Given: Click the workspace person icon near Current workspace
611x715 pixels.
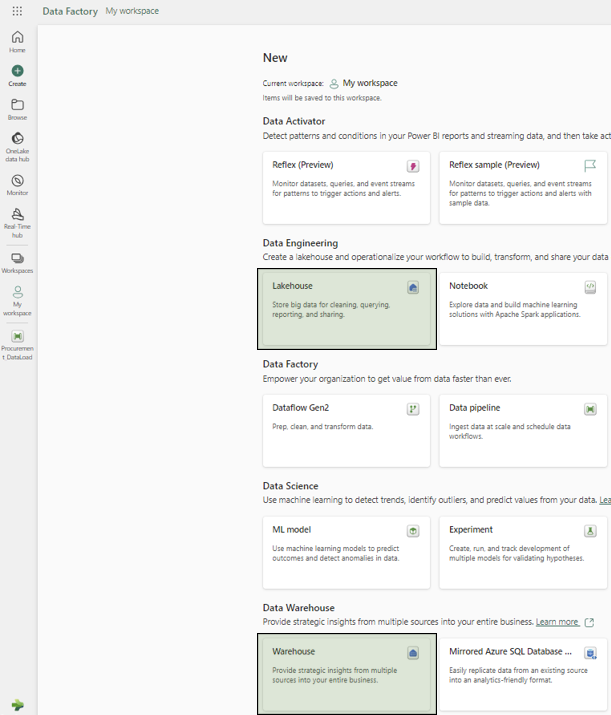Looking at the screenshot, I should [334, 83].
